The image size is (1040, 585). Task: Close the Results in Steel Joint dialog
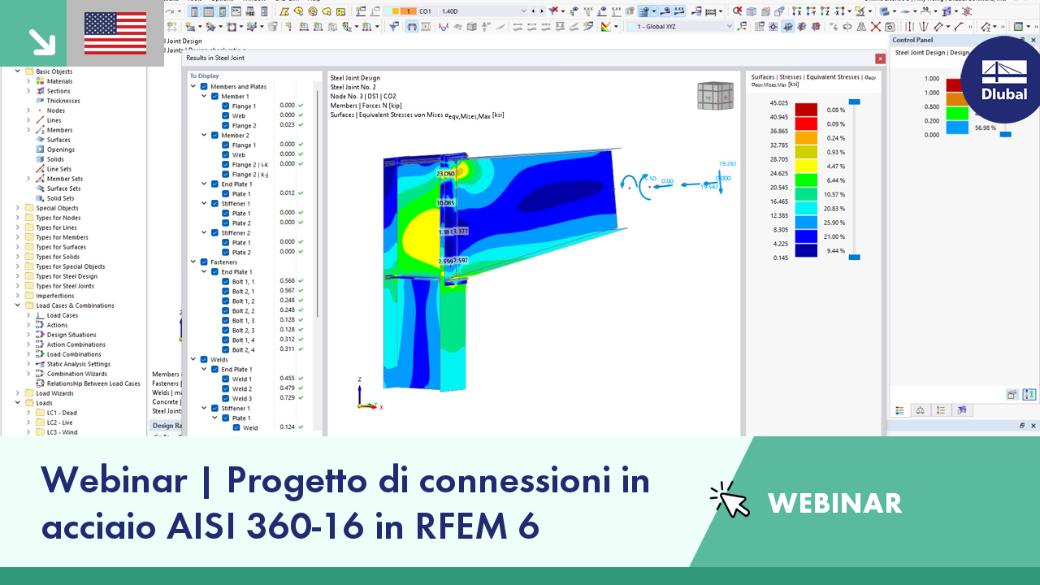880,58
